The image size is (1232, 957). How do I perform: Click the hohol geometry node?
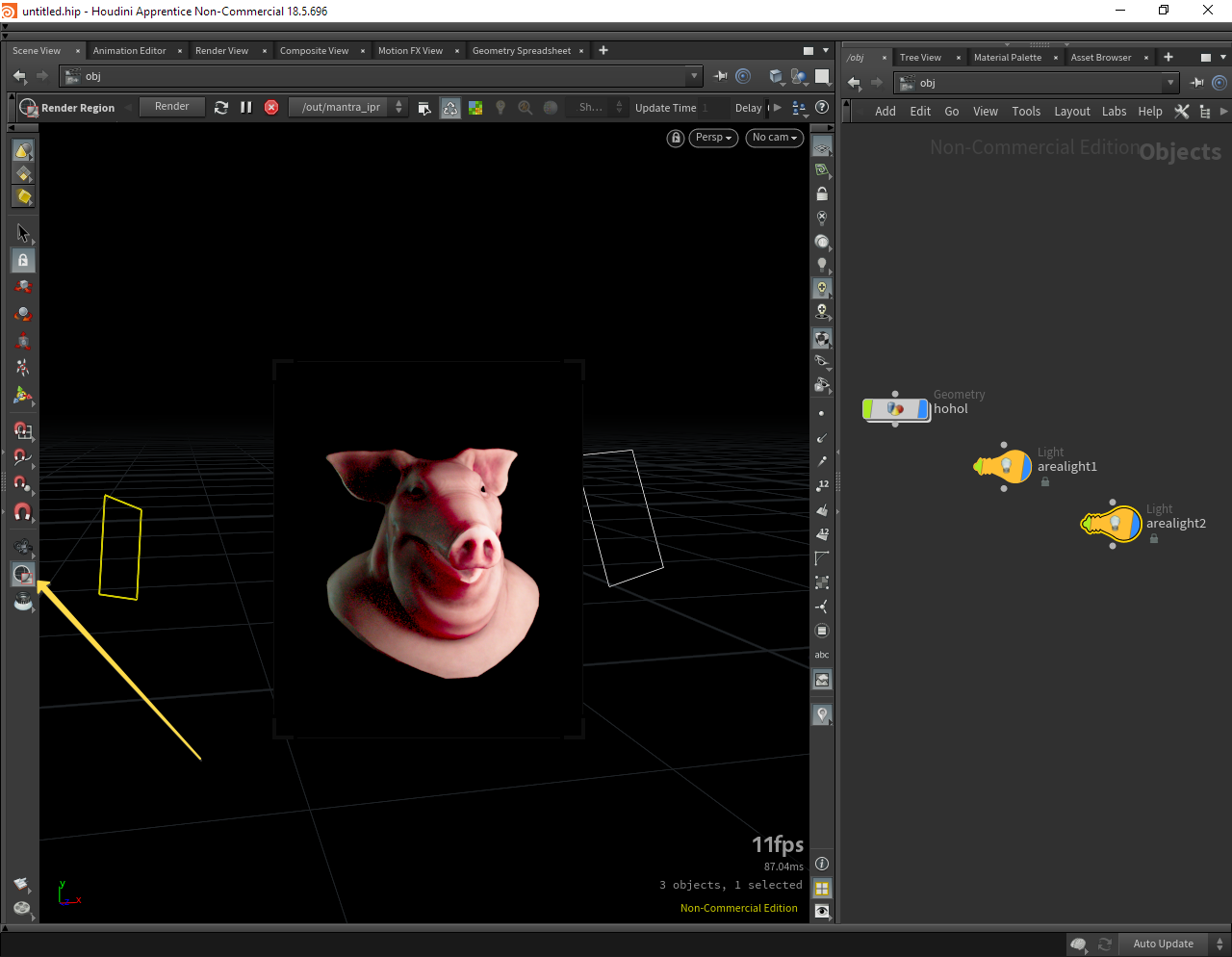(896, 409)
